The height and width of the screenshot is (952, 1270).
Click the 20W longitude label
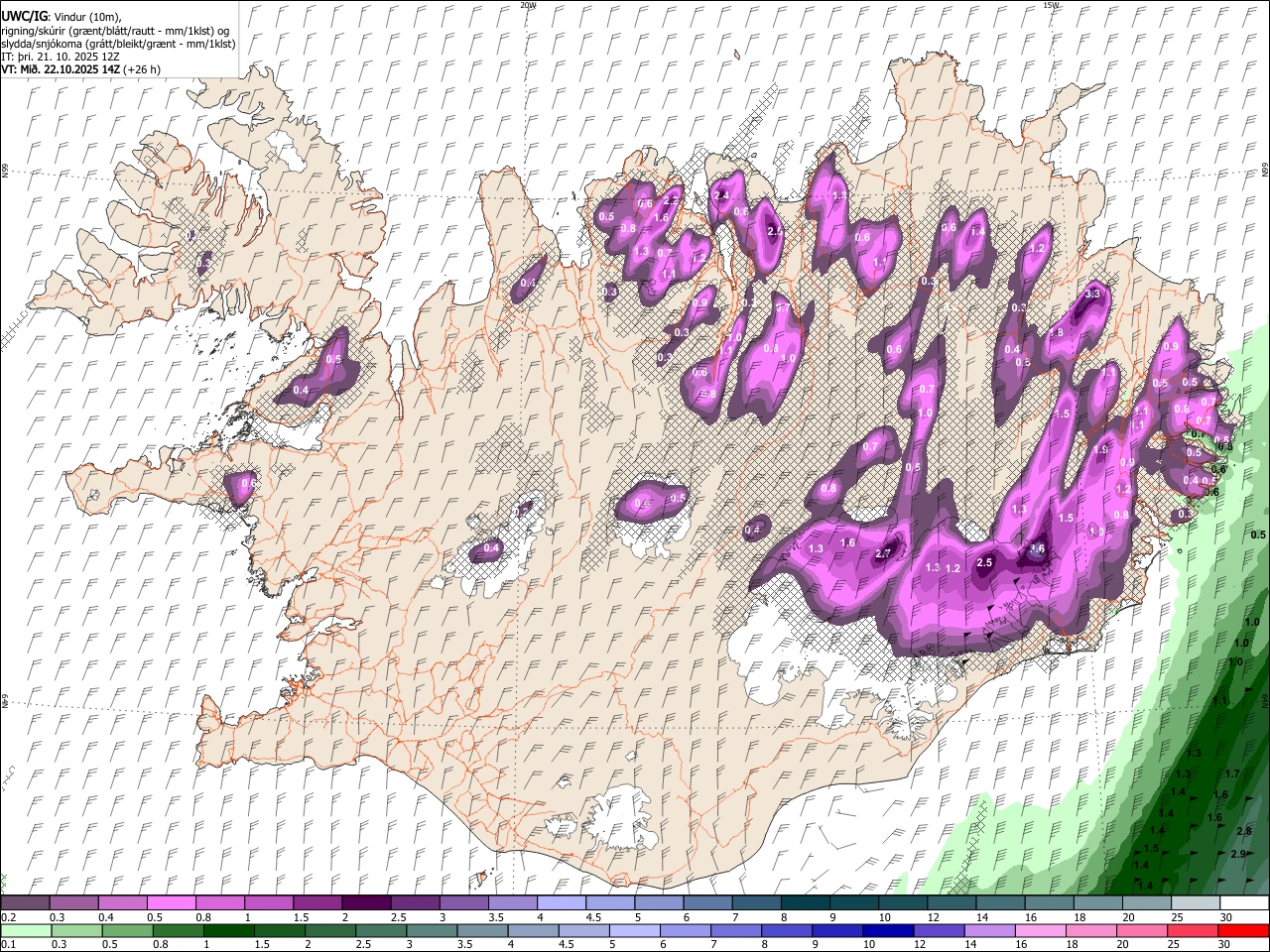click(529, 5)
